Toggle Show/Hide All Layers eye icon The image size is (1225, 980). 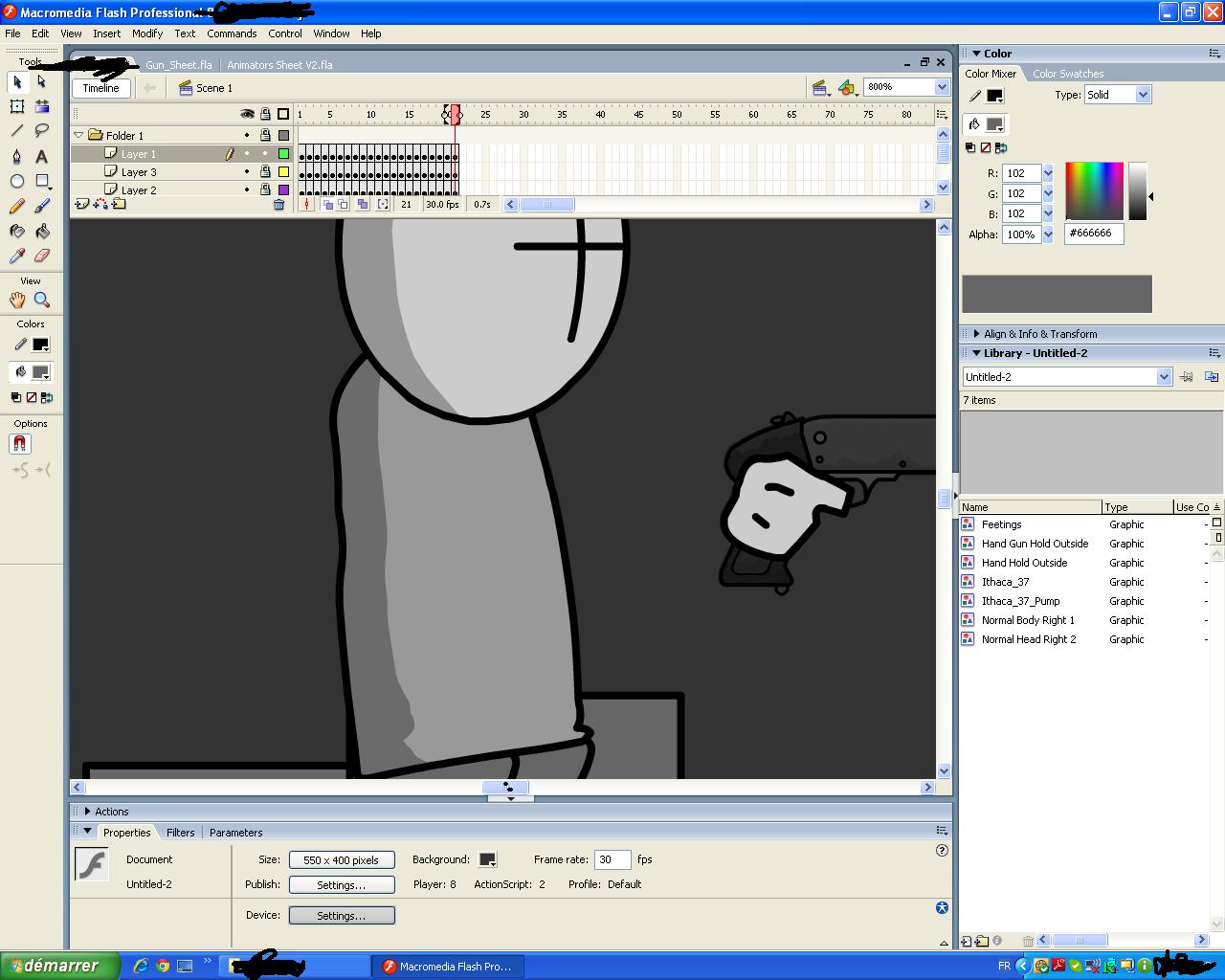tap(247, 114)
